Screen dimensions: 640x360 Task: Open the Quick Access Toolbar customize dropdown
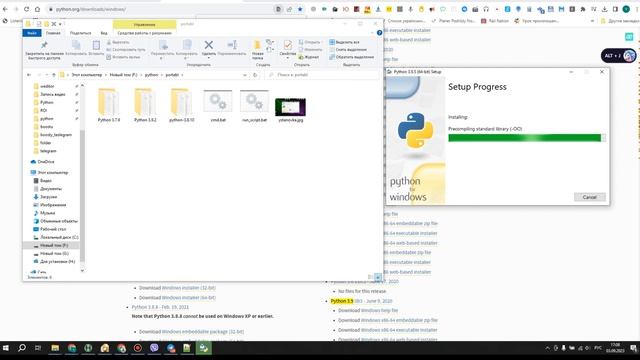click(x=60, y=24)
